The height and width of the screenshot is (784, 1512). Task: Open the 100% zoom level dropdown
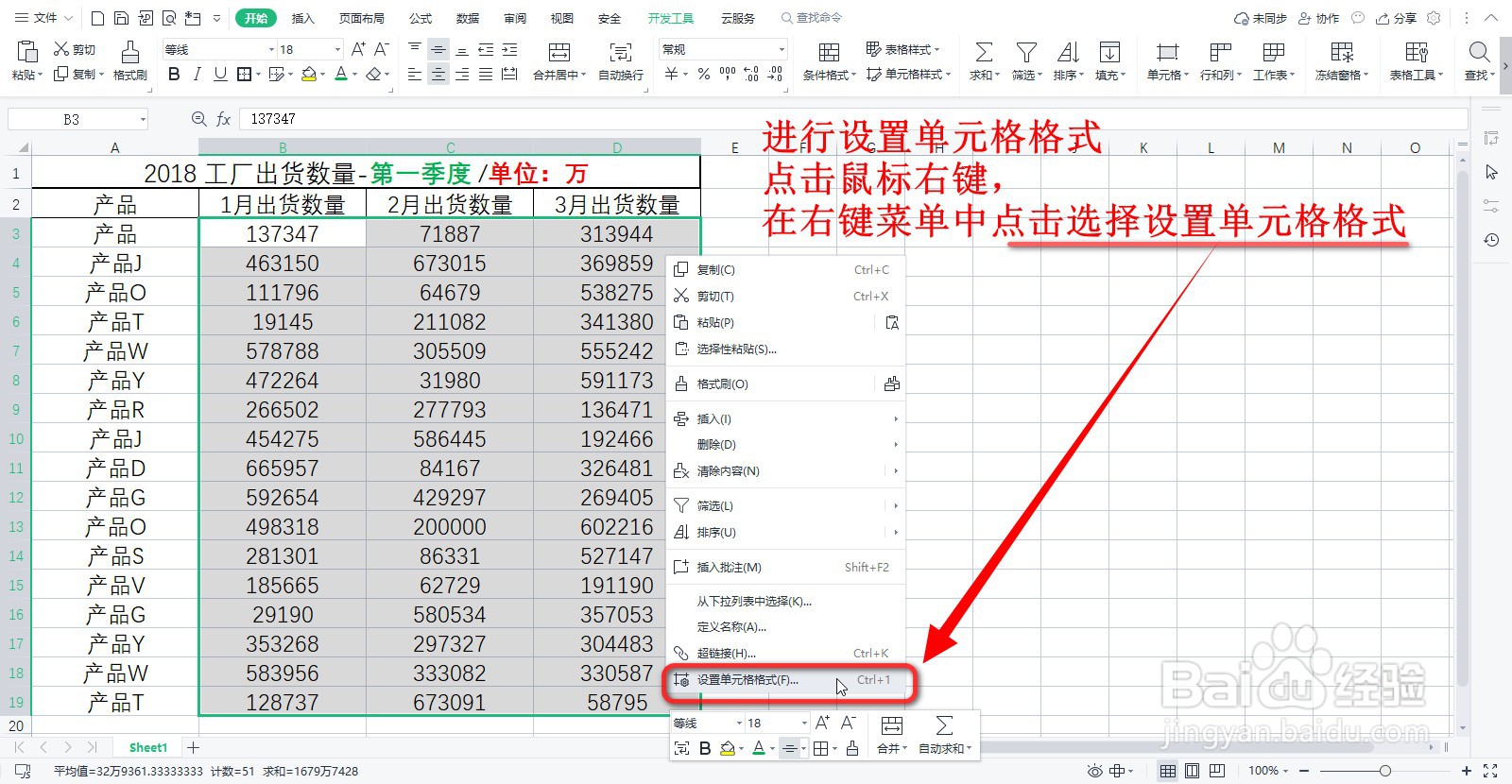1269,771
